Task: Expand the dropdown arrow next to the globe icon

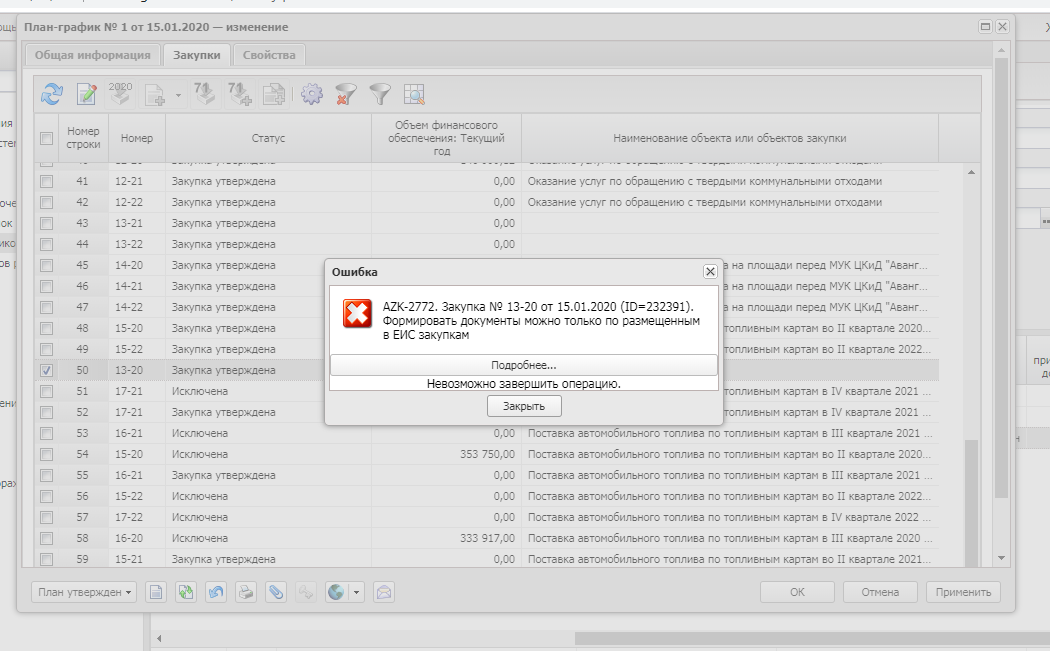Action: pyautogui.click(x=356, y=592)
